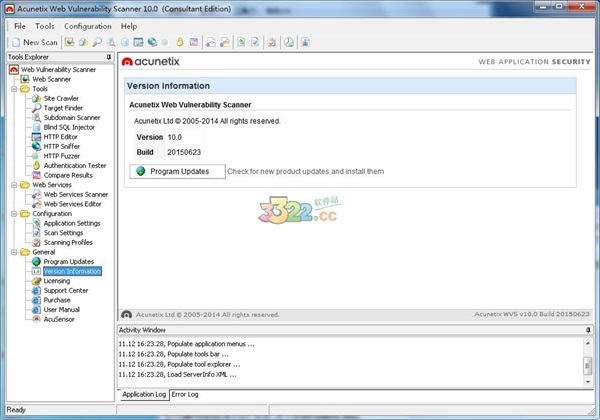This screenshot has width=600, height=420.
Task: Select Scanning Profiles tree item
Action: pyautogui.click(x=68, y=243)
